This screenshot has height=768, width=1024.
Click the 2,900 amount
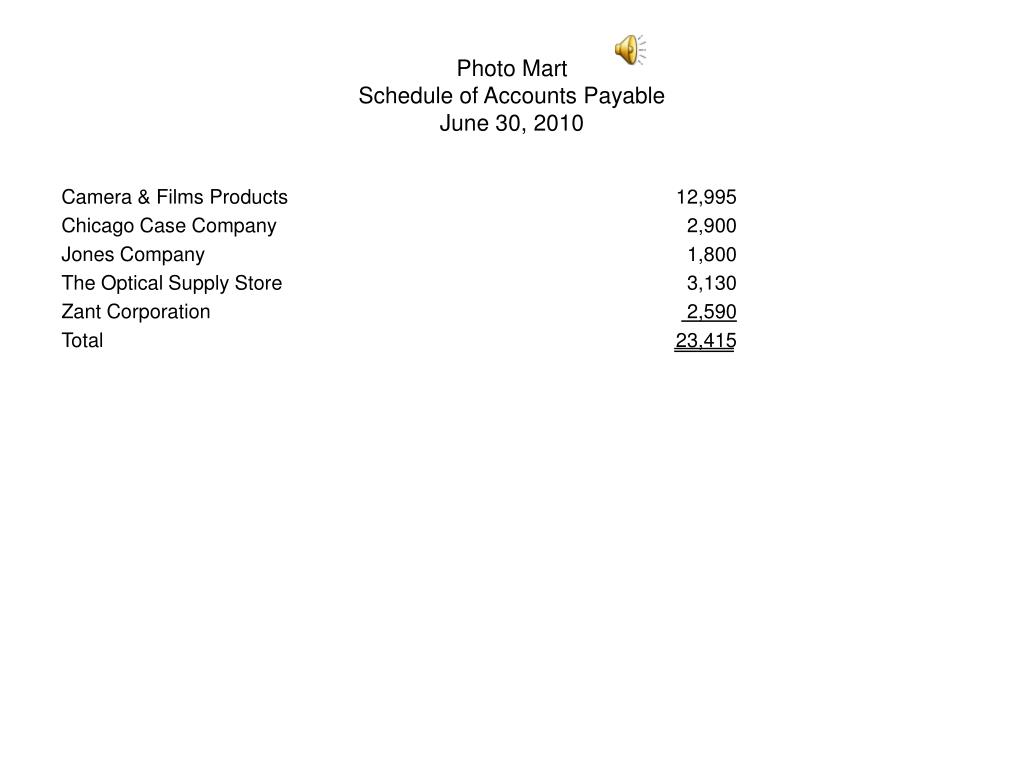[x=711, y=226]
